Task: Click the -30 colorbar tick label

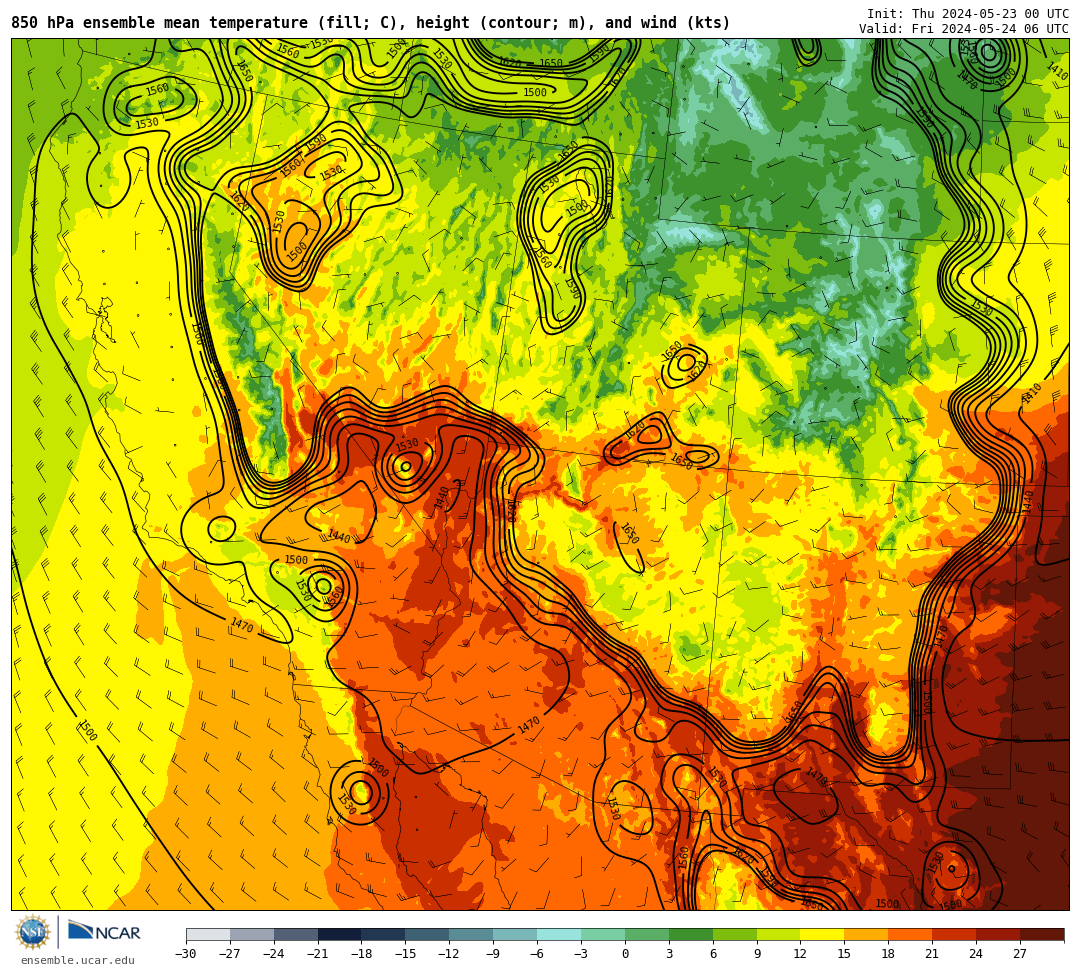Action: click(186, 954)
